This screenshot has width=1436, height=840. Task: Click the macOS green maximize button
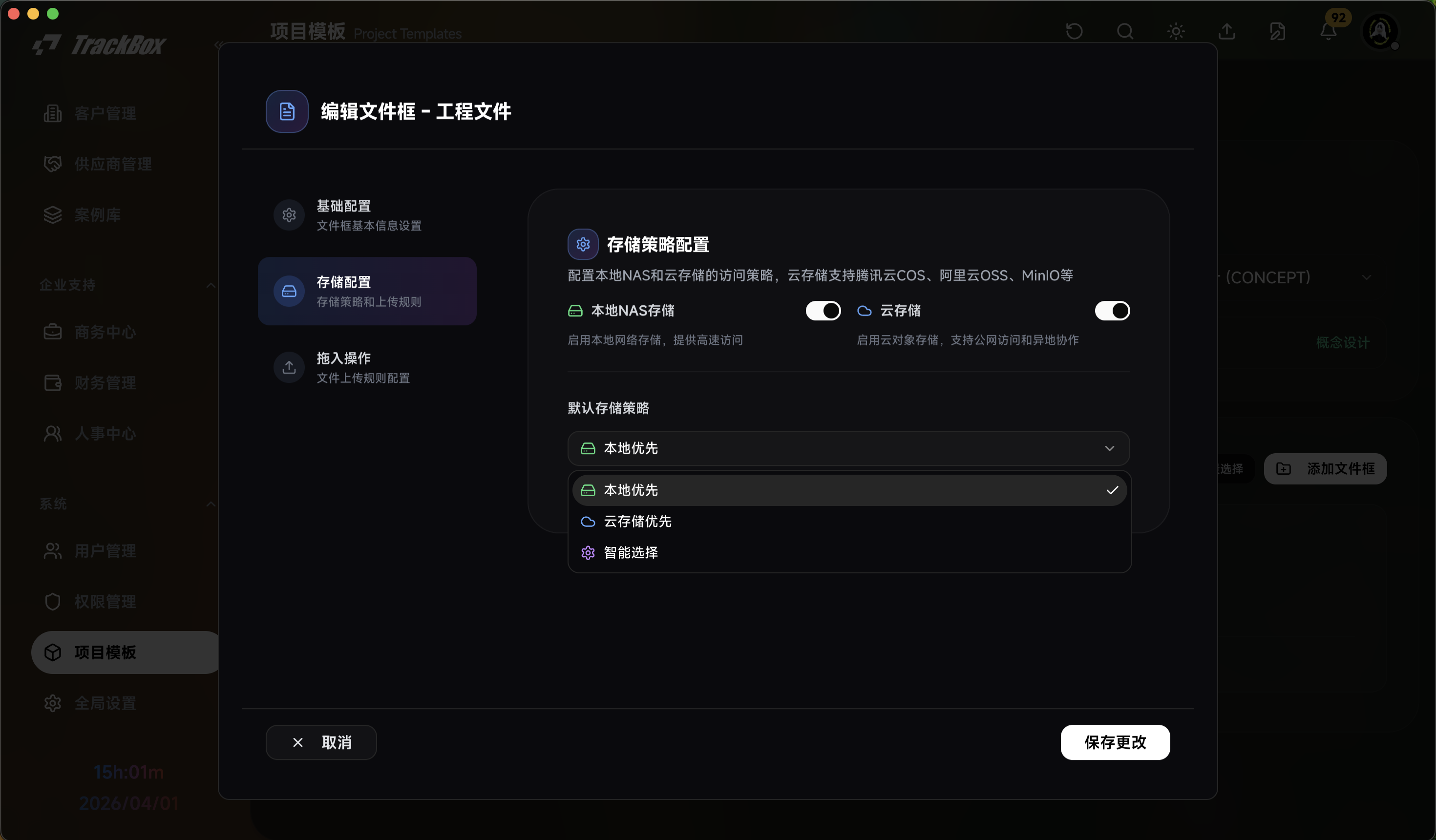pyautogui.click(x=53, y=14)
